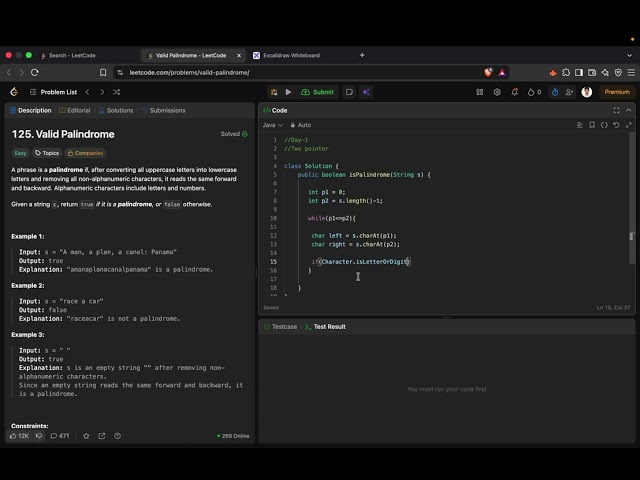Viewport: 640px width, 480px height.
Task: Open the purple AI sparkle assistant icon
Action: tap(366, 92)
